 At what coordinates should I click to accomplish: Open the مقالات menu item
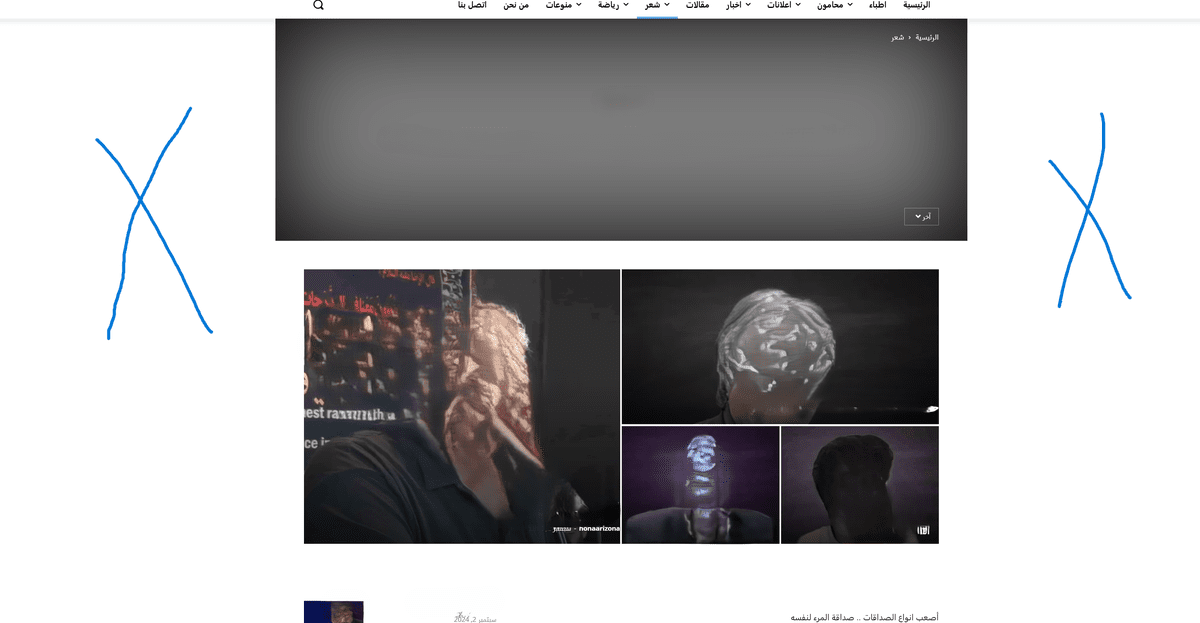pyautogui.click(x=697, y=5)
